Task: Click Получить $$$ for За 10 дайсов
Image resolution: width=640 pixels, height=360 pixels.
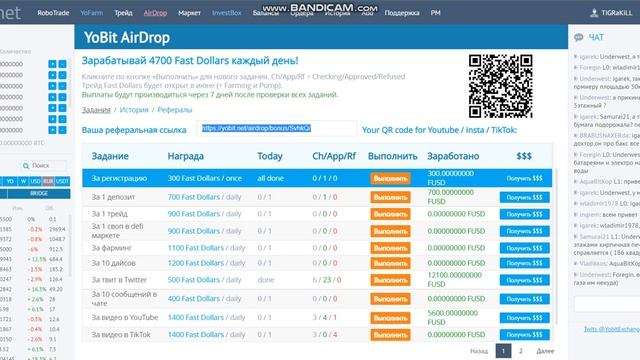Action: (524, 263)
